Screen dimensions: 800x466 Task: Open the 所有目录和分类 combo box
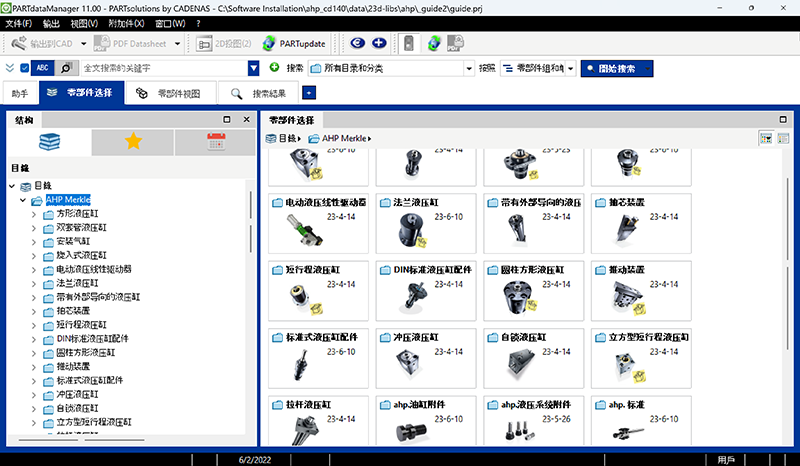click(x=391, y=68)
